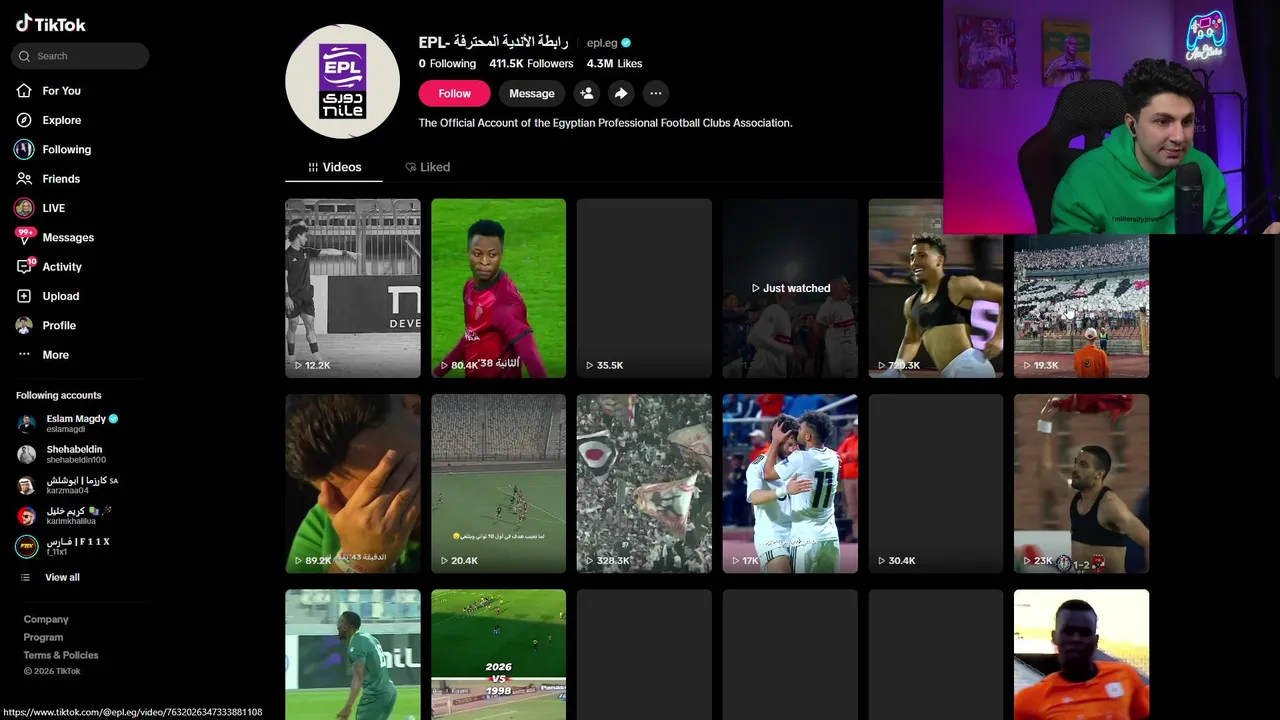Open the video with 17K views

point(791,484)
